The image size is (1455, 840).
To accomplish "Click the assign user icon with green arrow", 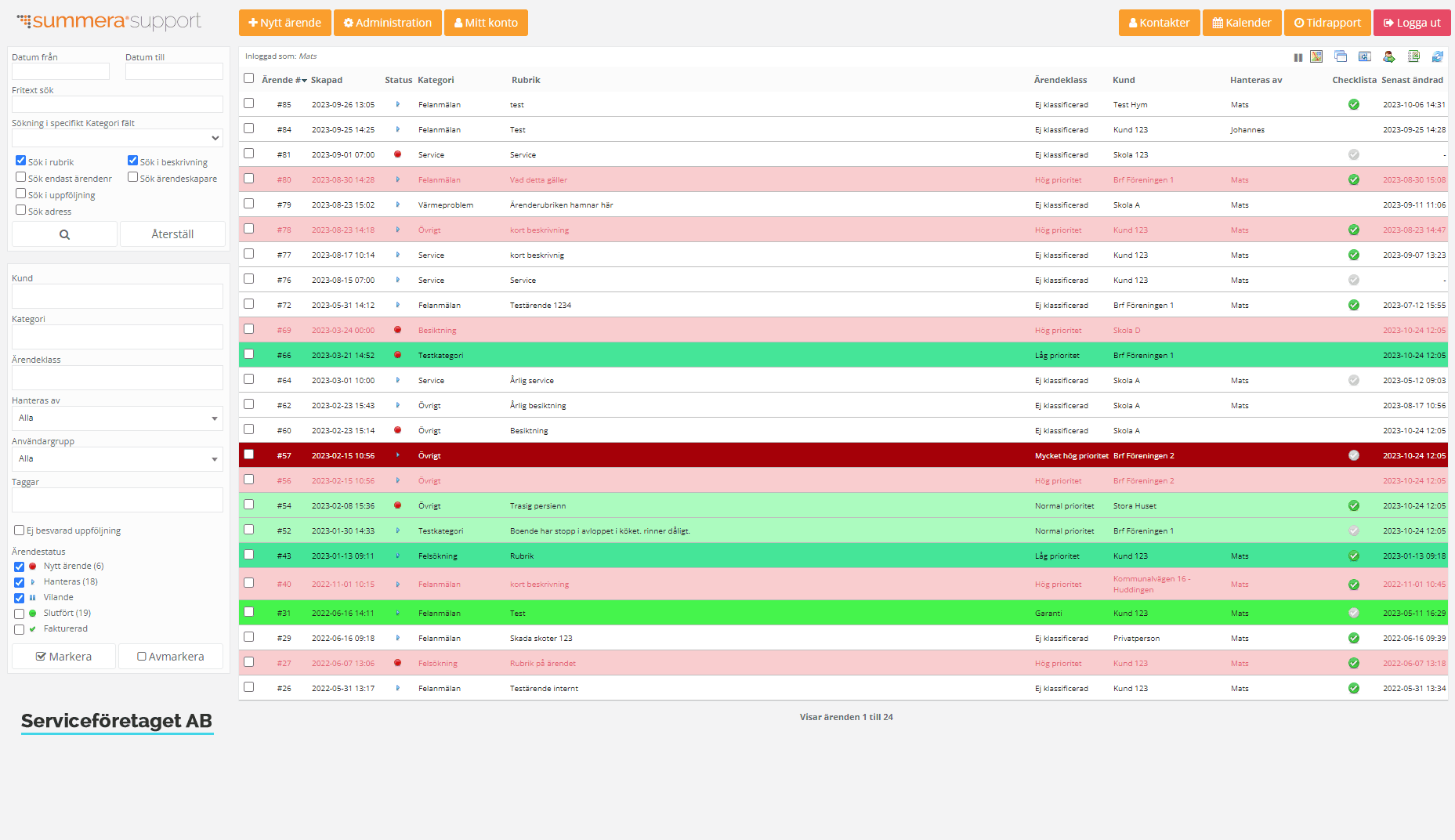I will click(1389, 56).
